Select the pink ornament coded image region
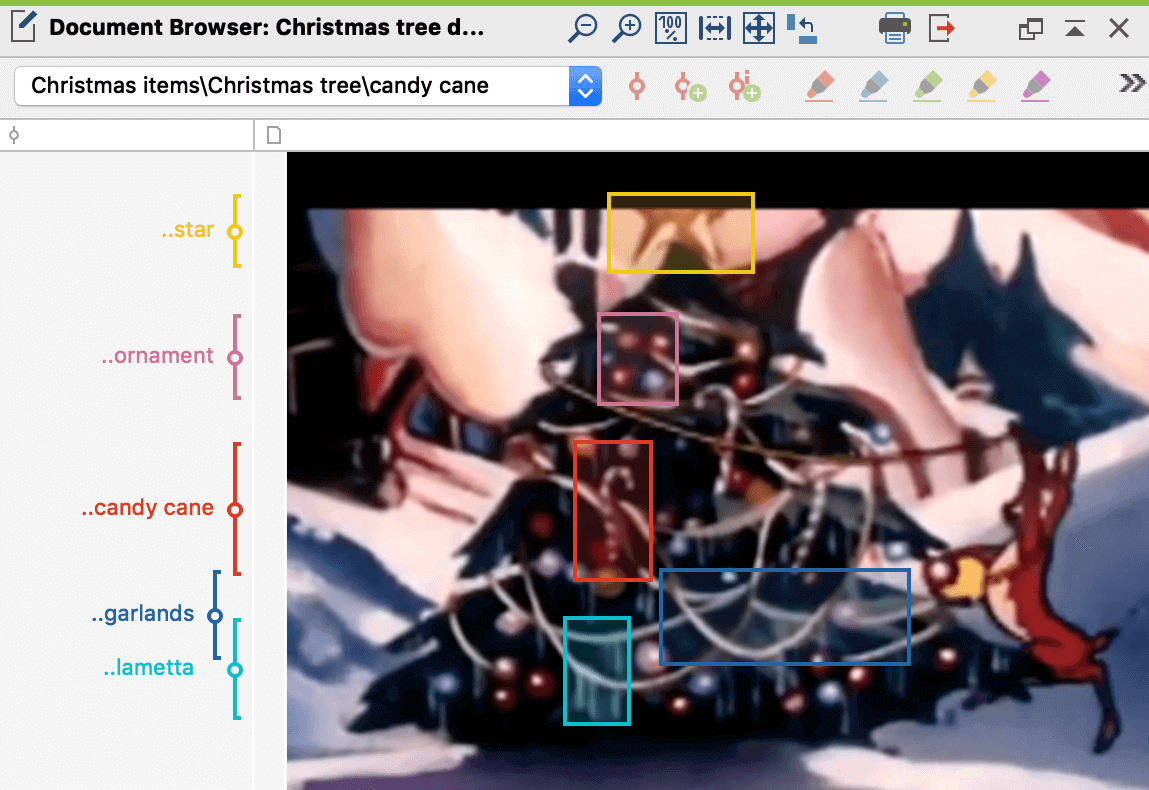 coord(638,359)
